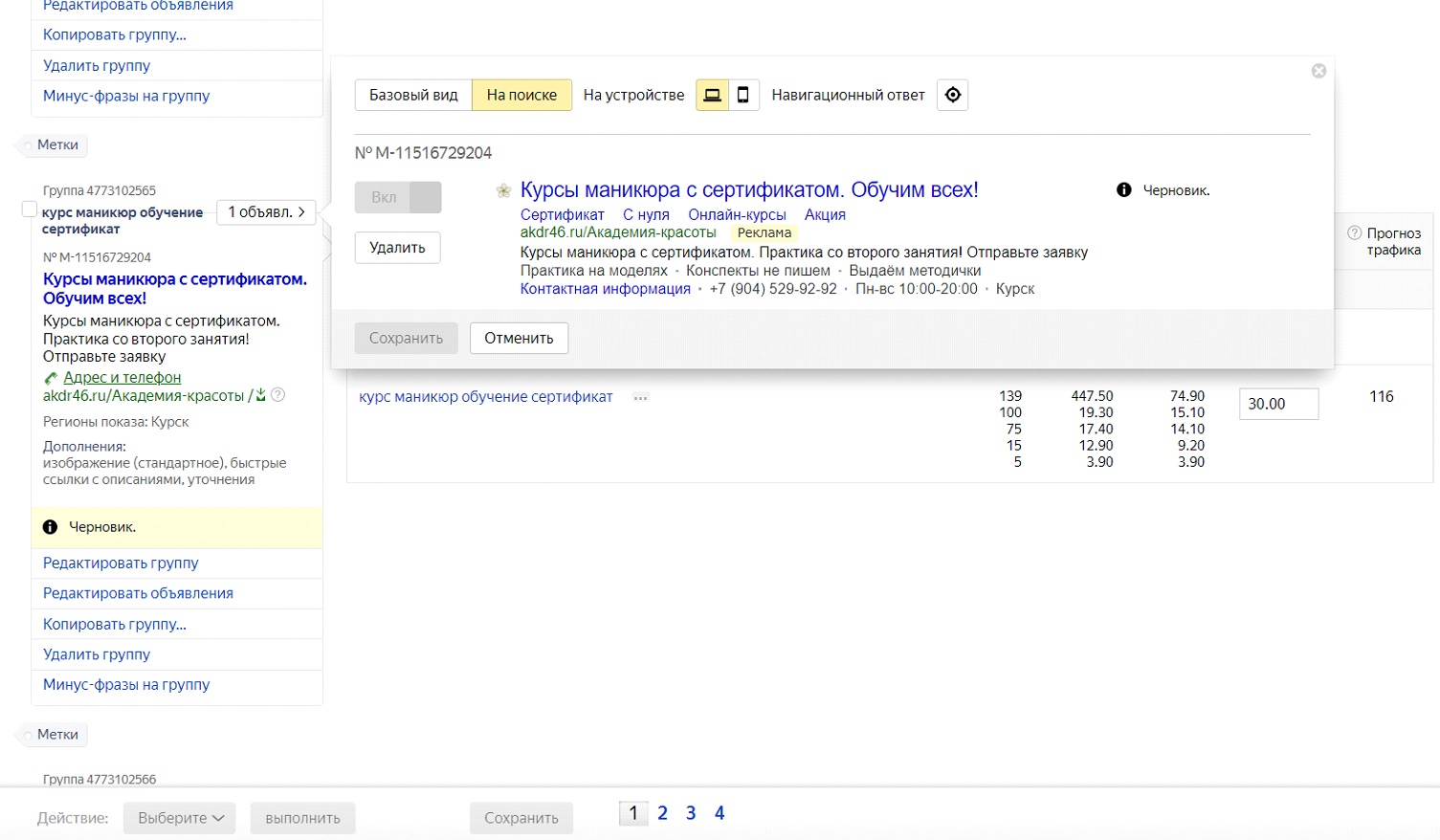Open the help question mark beside URL
The height and width of the screenshot is (840, 1440).
click(x=278, y=395)
